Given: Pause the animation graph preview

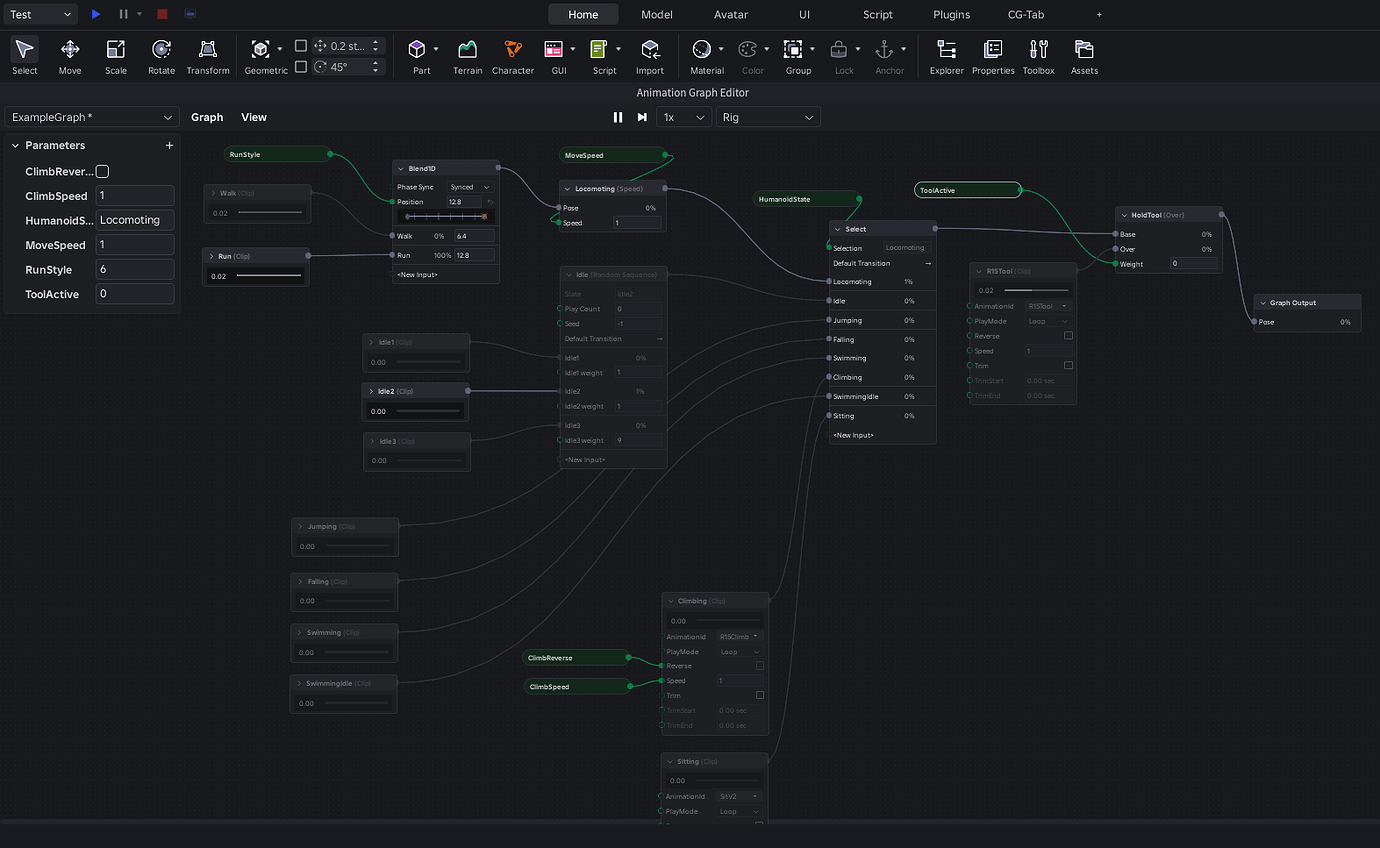Looking at the screenshot, I should pyautogui.click(x=617, y=117).
